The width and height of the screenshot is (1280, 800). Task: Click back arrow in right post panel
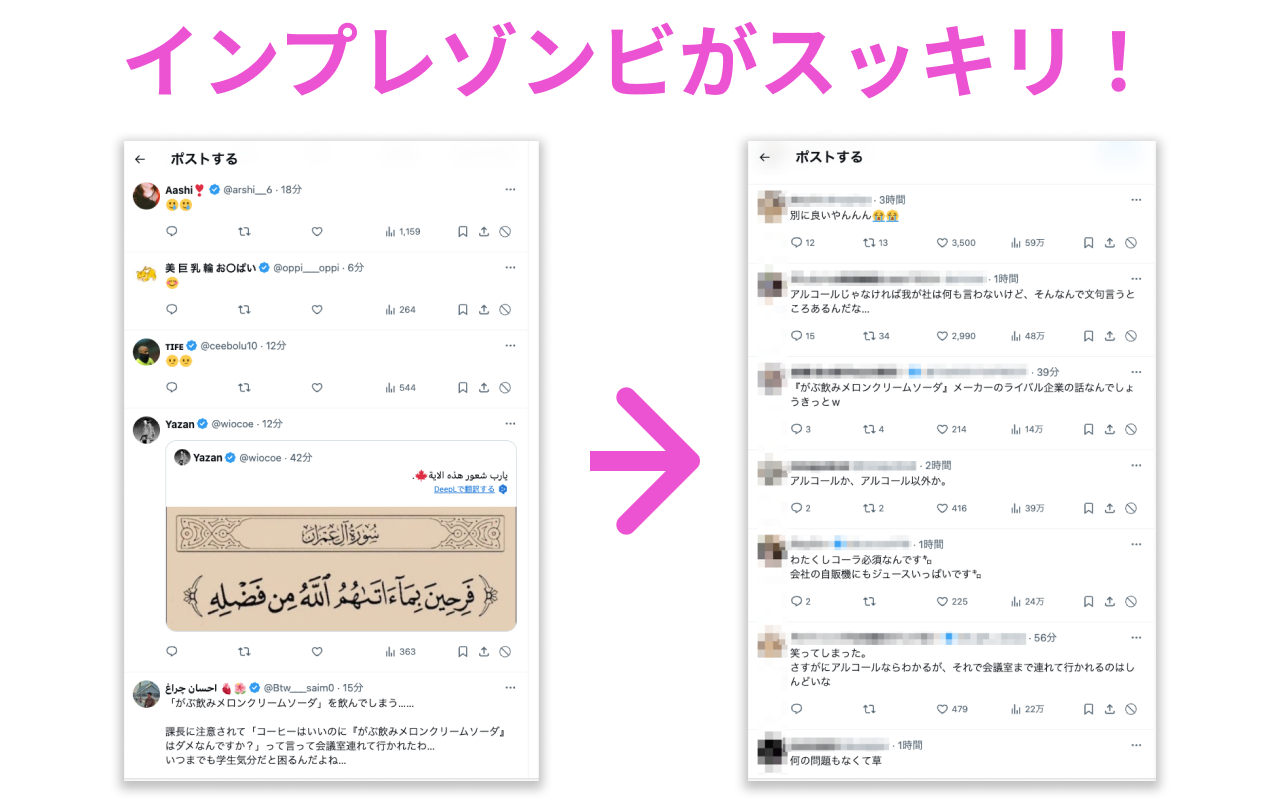pyautogui.click(x=765, y=157)
